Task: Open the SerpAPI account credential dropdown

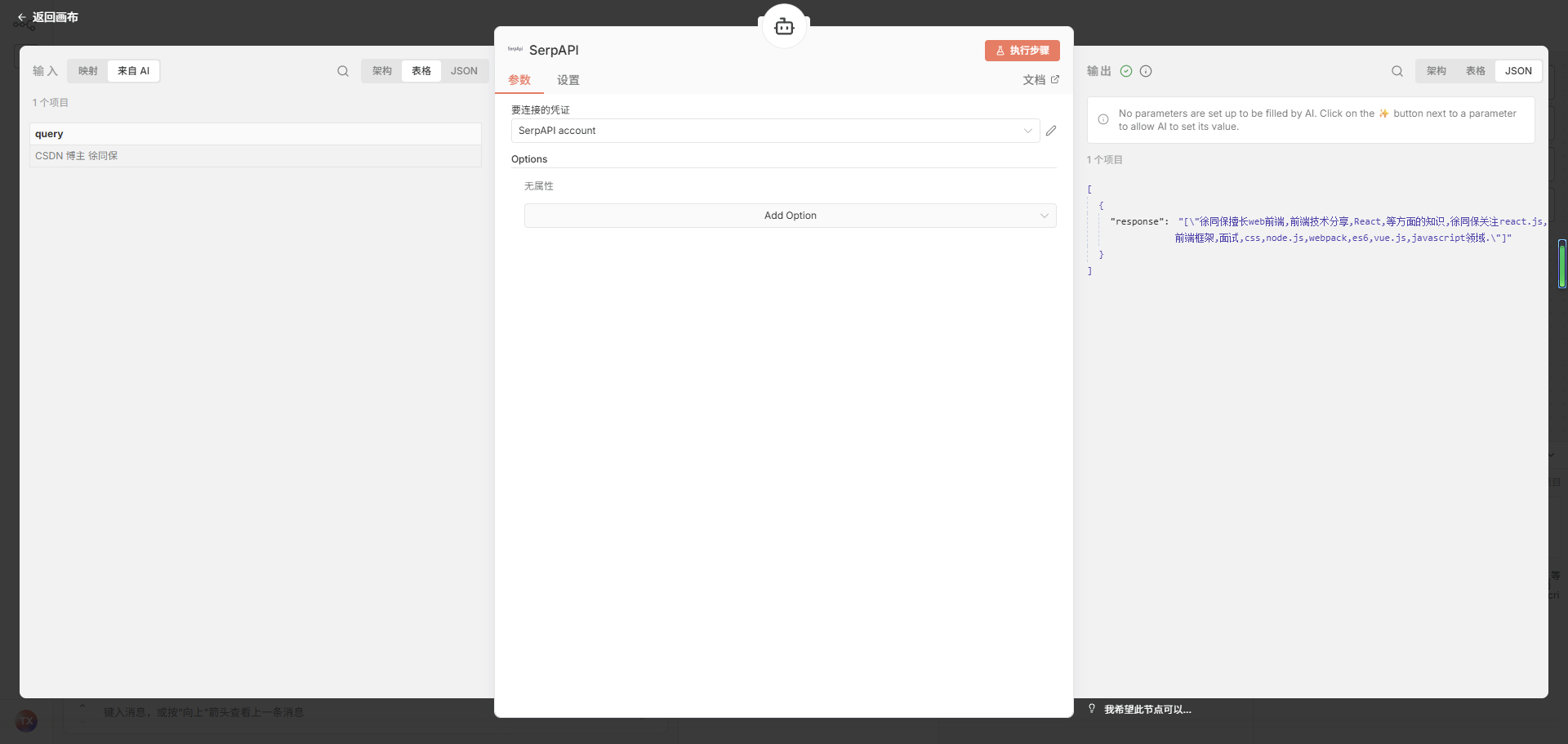Action: (775, 131)
